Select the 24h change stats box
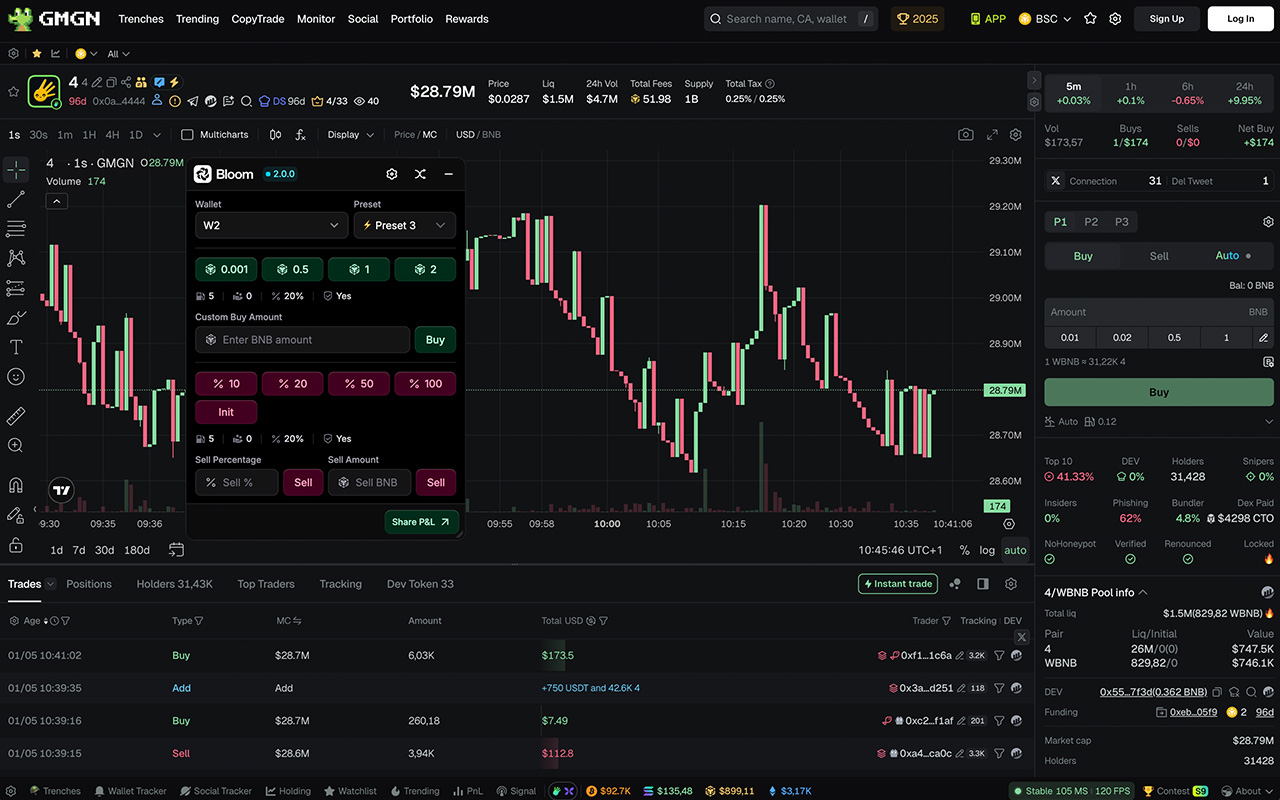The height and width of the screenshot is (800, 1280). point(1245,93)
